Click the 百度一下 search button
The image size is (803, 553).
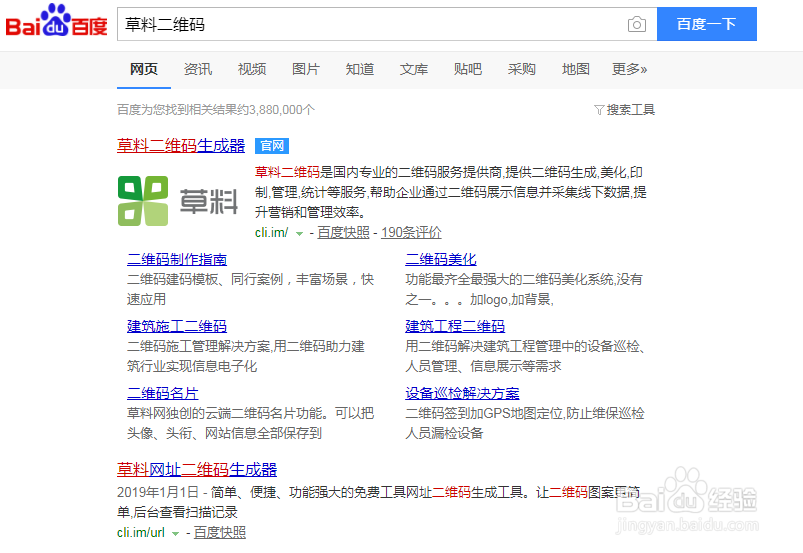click(x=707, y=24)
